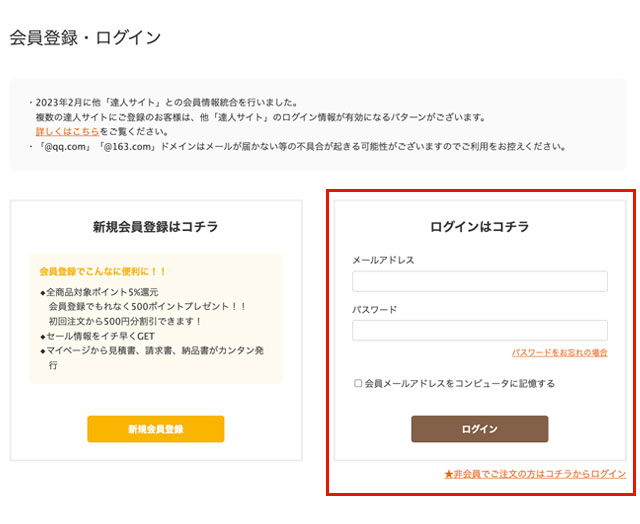Follow the 非会員でご注文の方 guest login link
This screenshot has height=524, width=640.
[535, 473]
